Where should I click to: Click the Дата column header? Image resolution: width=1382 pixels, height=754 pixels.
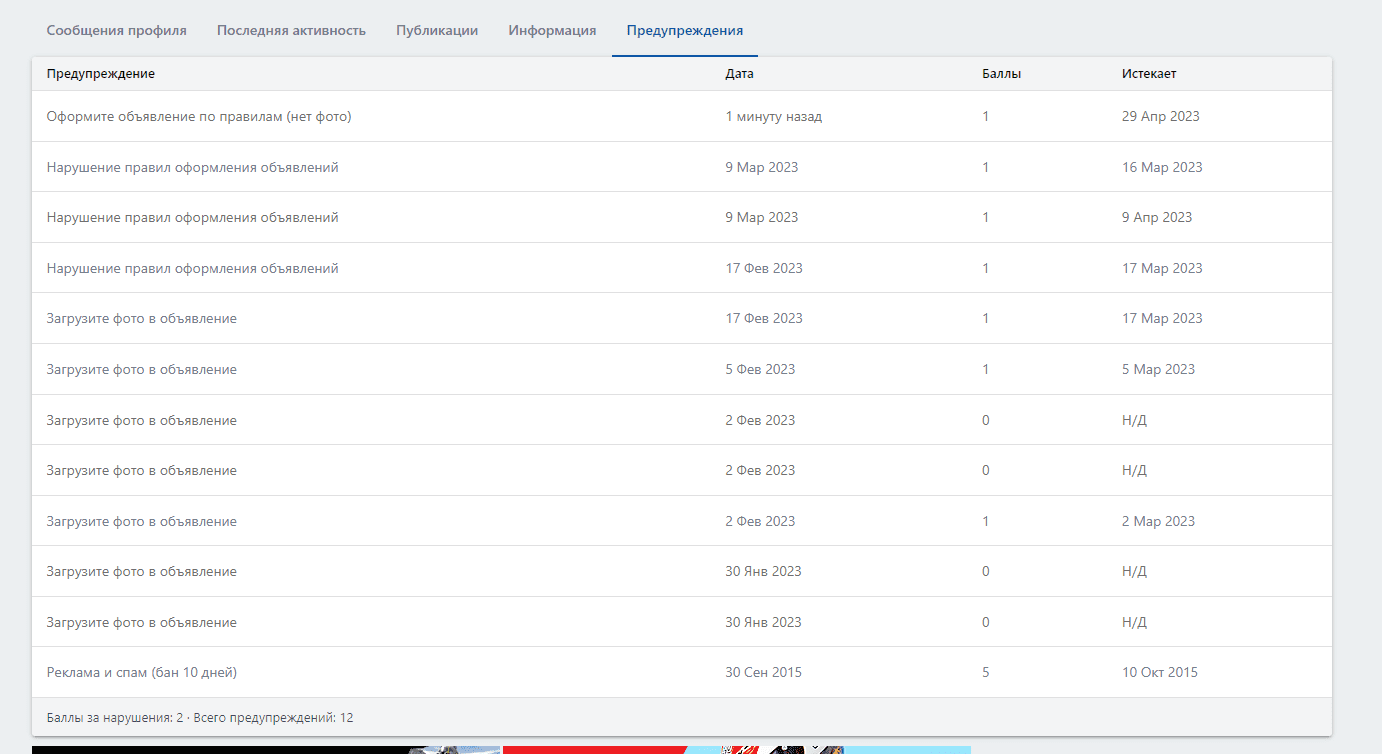[x=740, y=74]
